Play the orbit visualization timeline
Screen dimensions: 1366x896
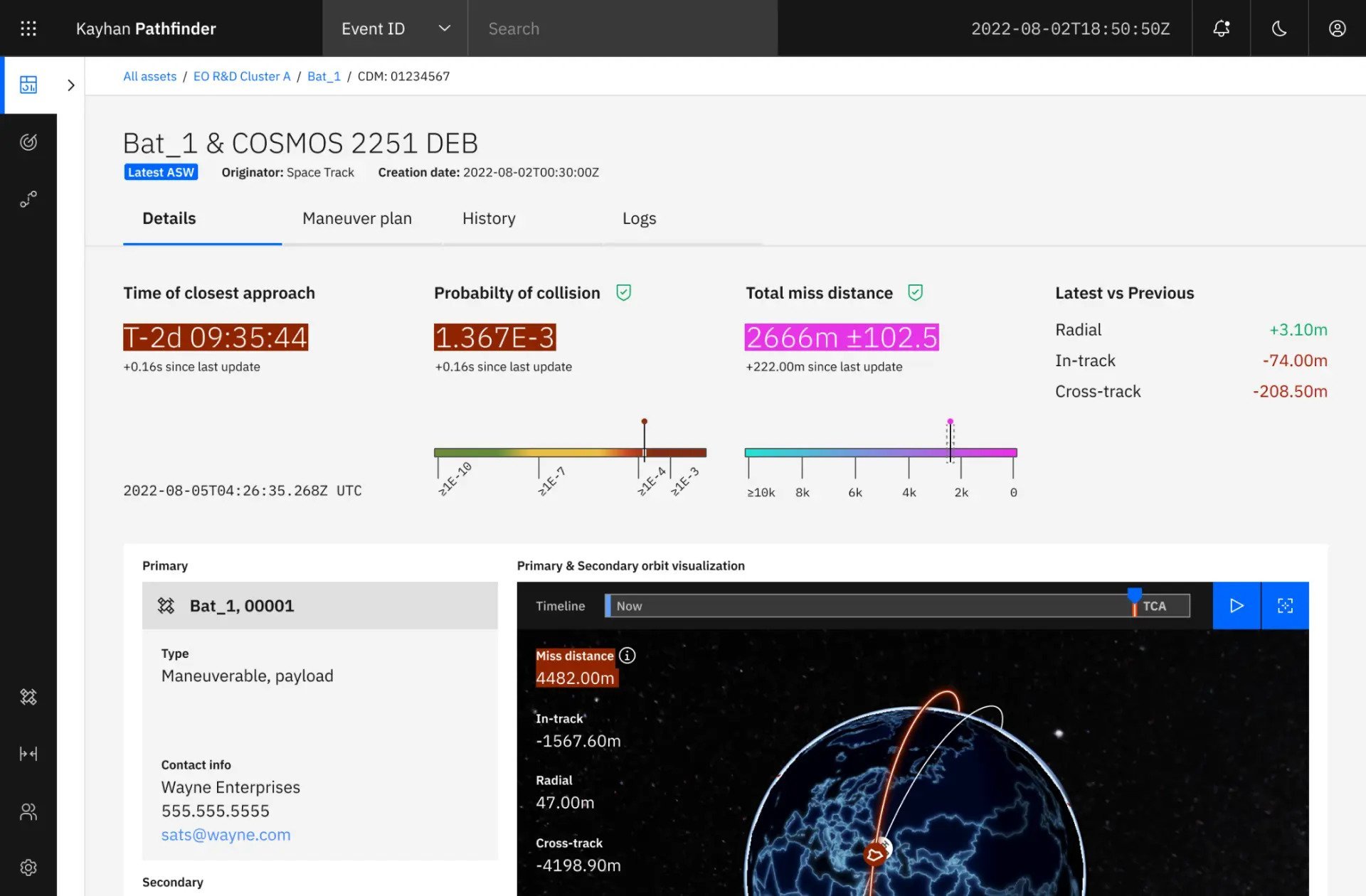(x=1237, y=605)
